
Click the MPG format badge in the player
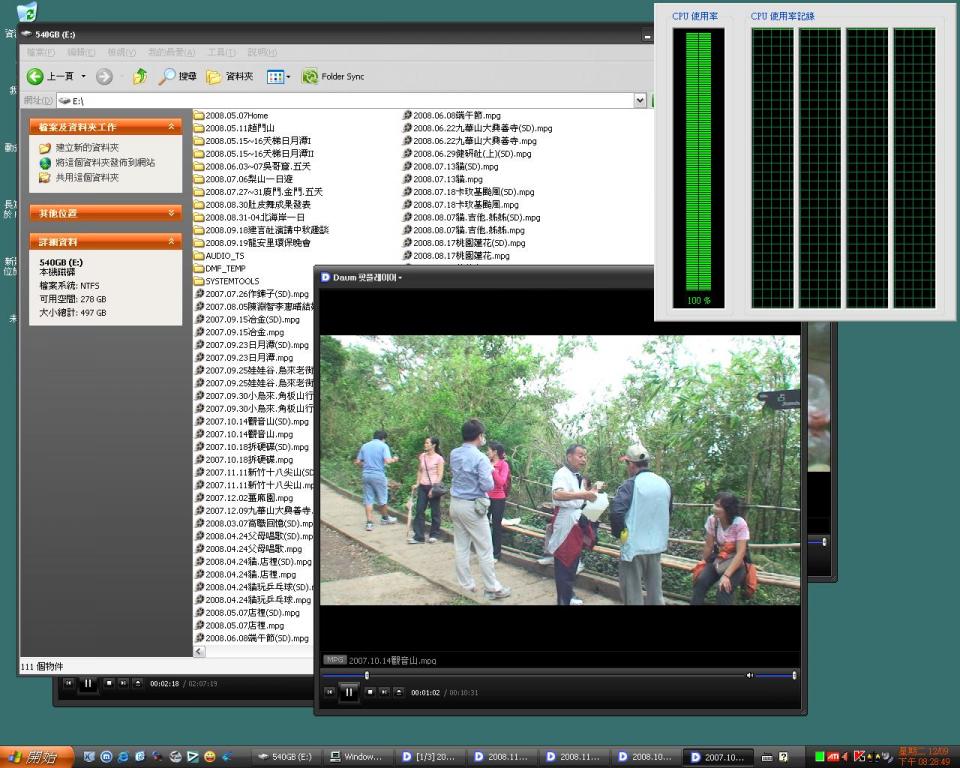point(333,659)
